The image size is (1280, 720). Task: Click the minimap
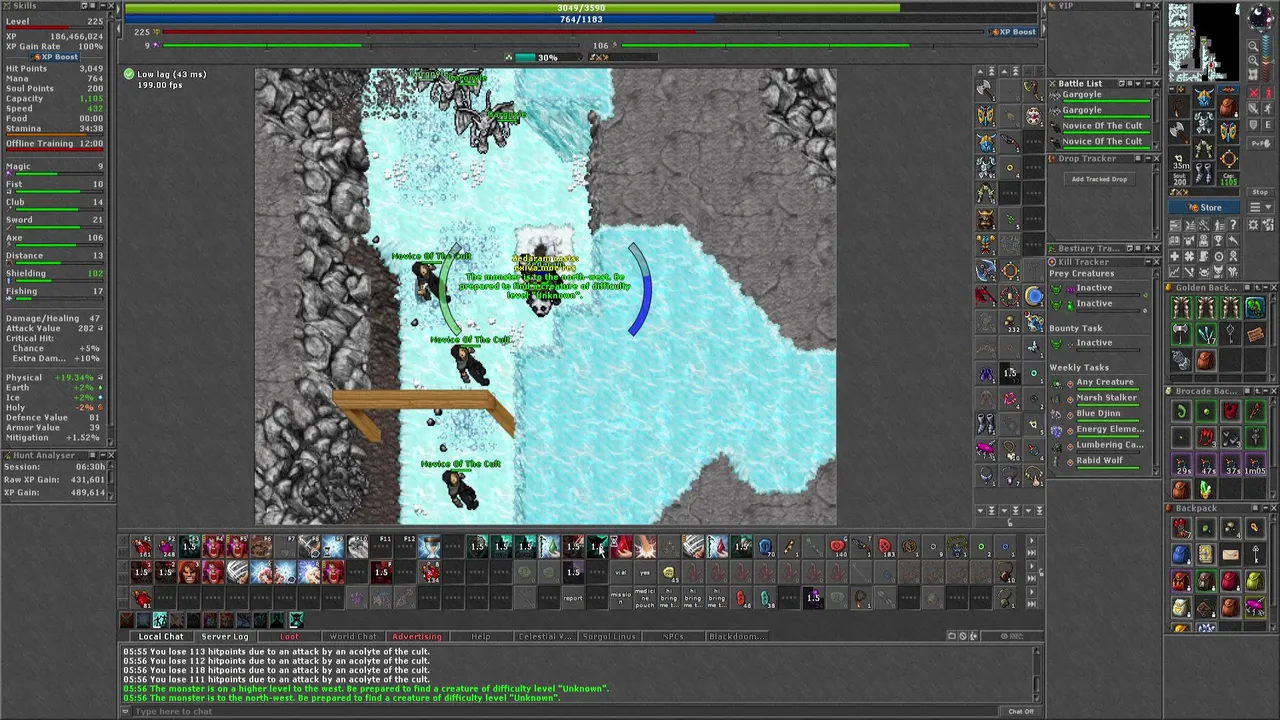point(1204,42)
